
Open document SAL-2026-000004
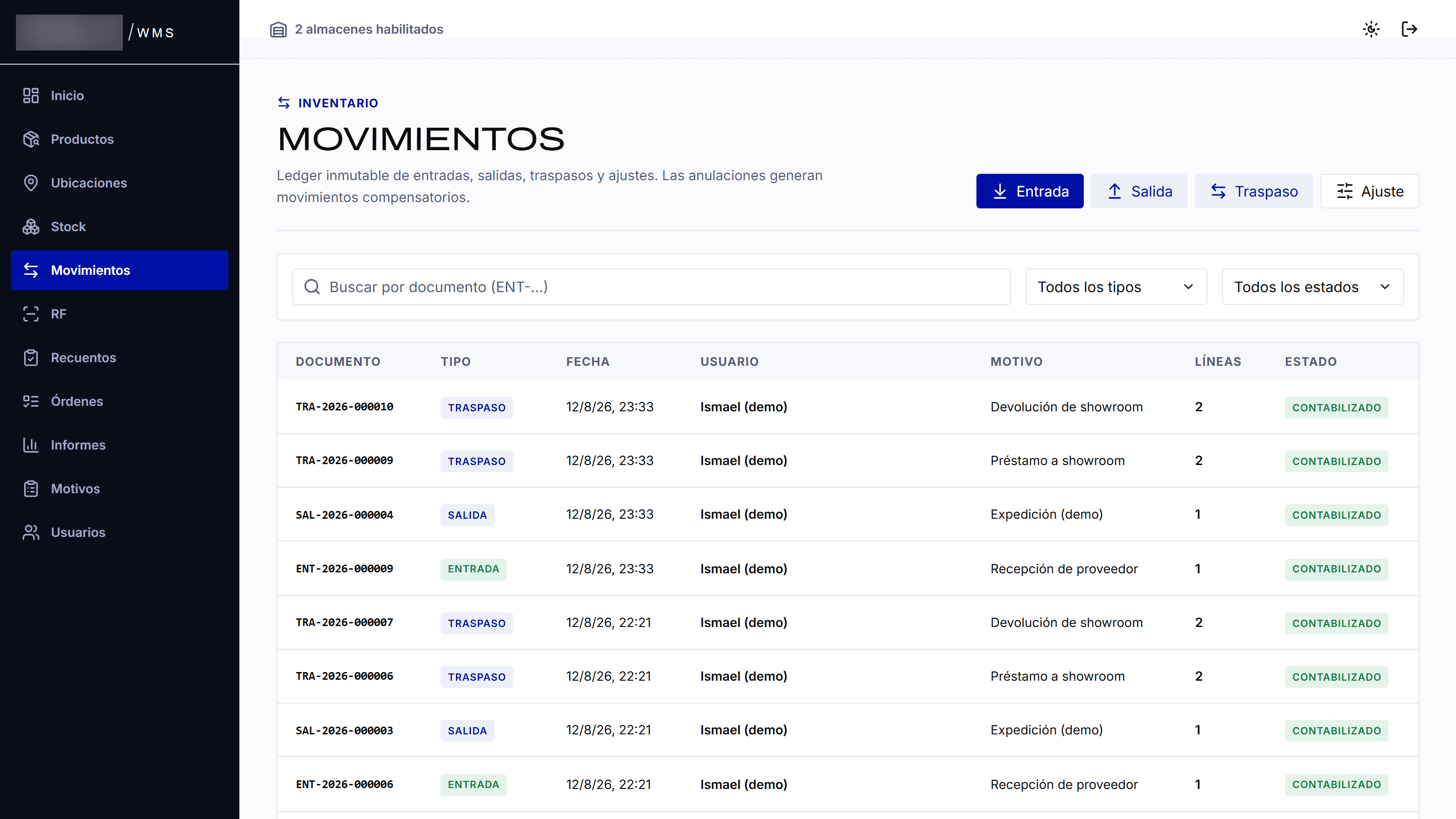(344, 515)
